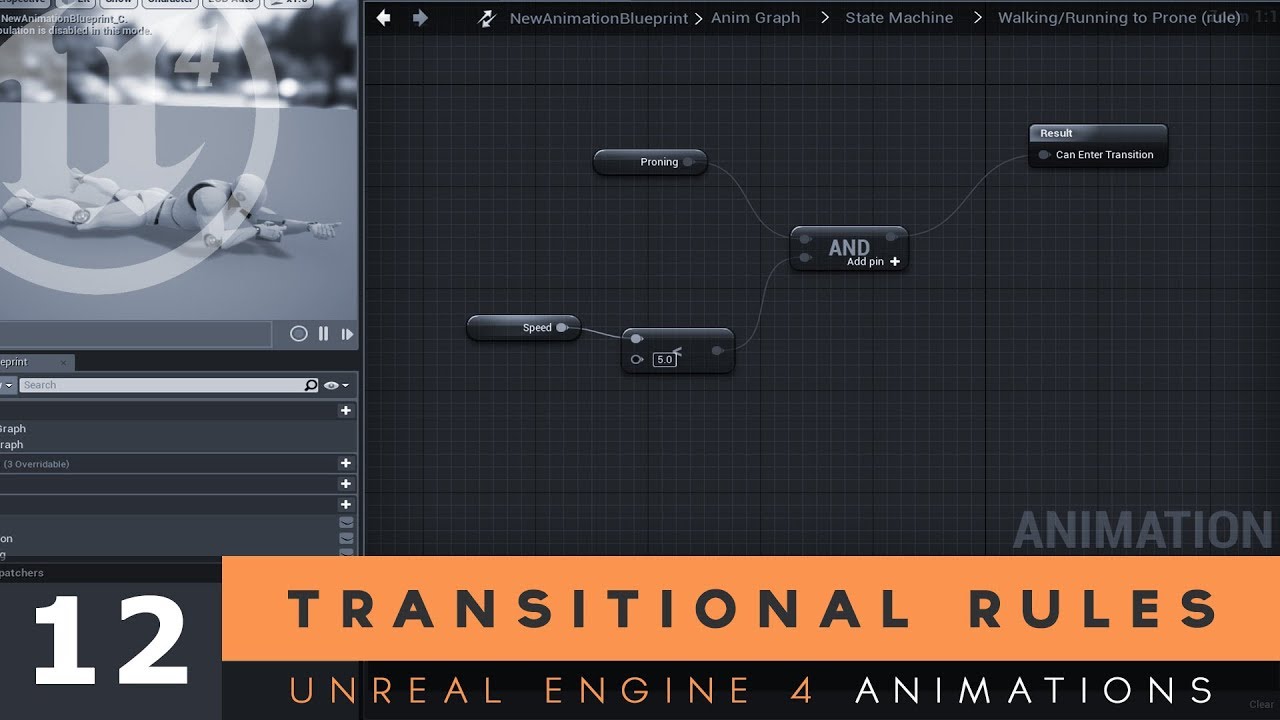
Task: Navigate to State Machine in breadcrumb
Action: click(x=899, y=18)
